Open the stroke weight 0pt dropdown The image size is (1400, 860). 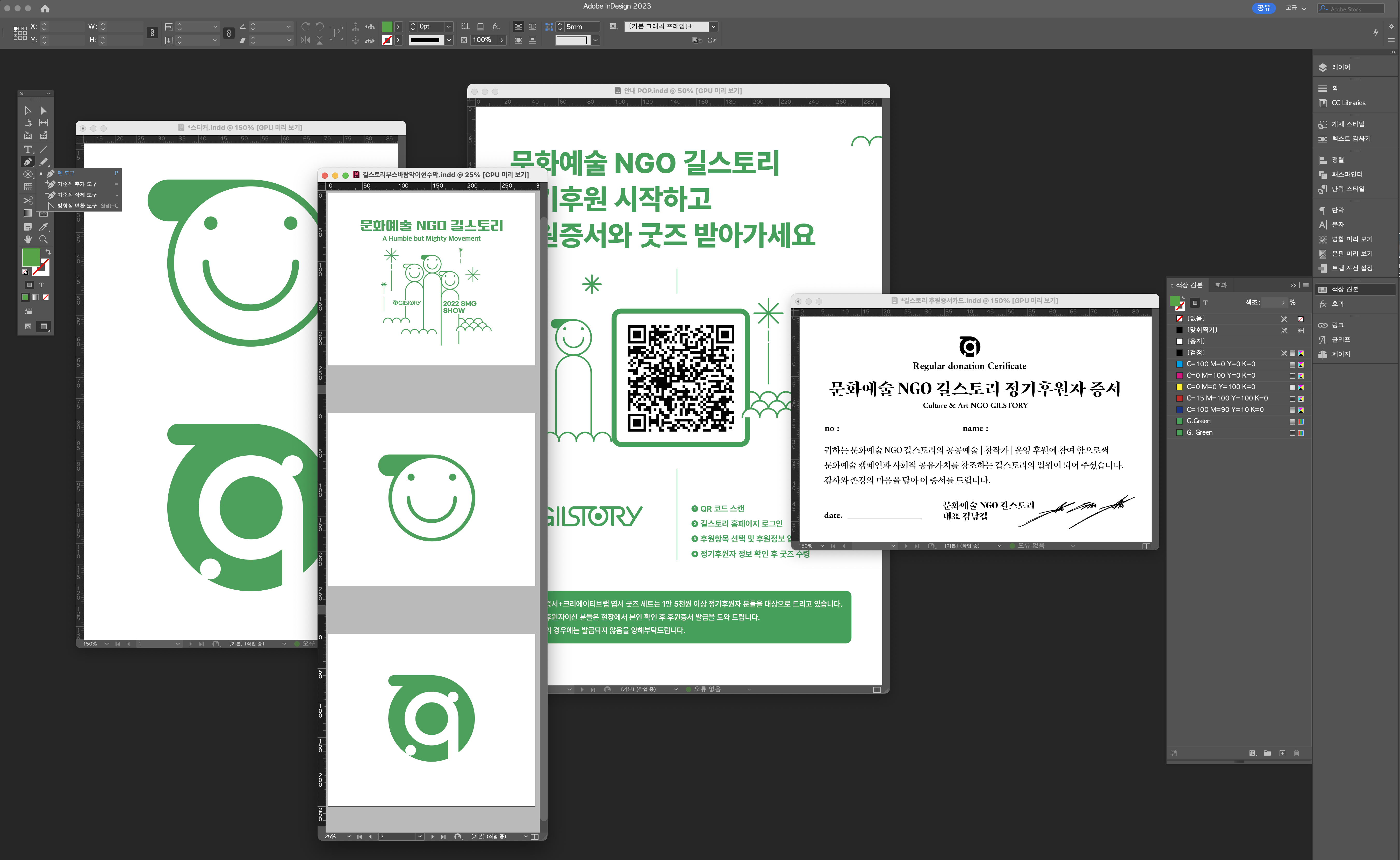pyautogui.click(x=449, y=27)
